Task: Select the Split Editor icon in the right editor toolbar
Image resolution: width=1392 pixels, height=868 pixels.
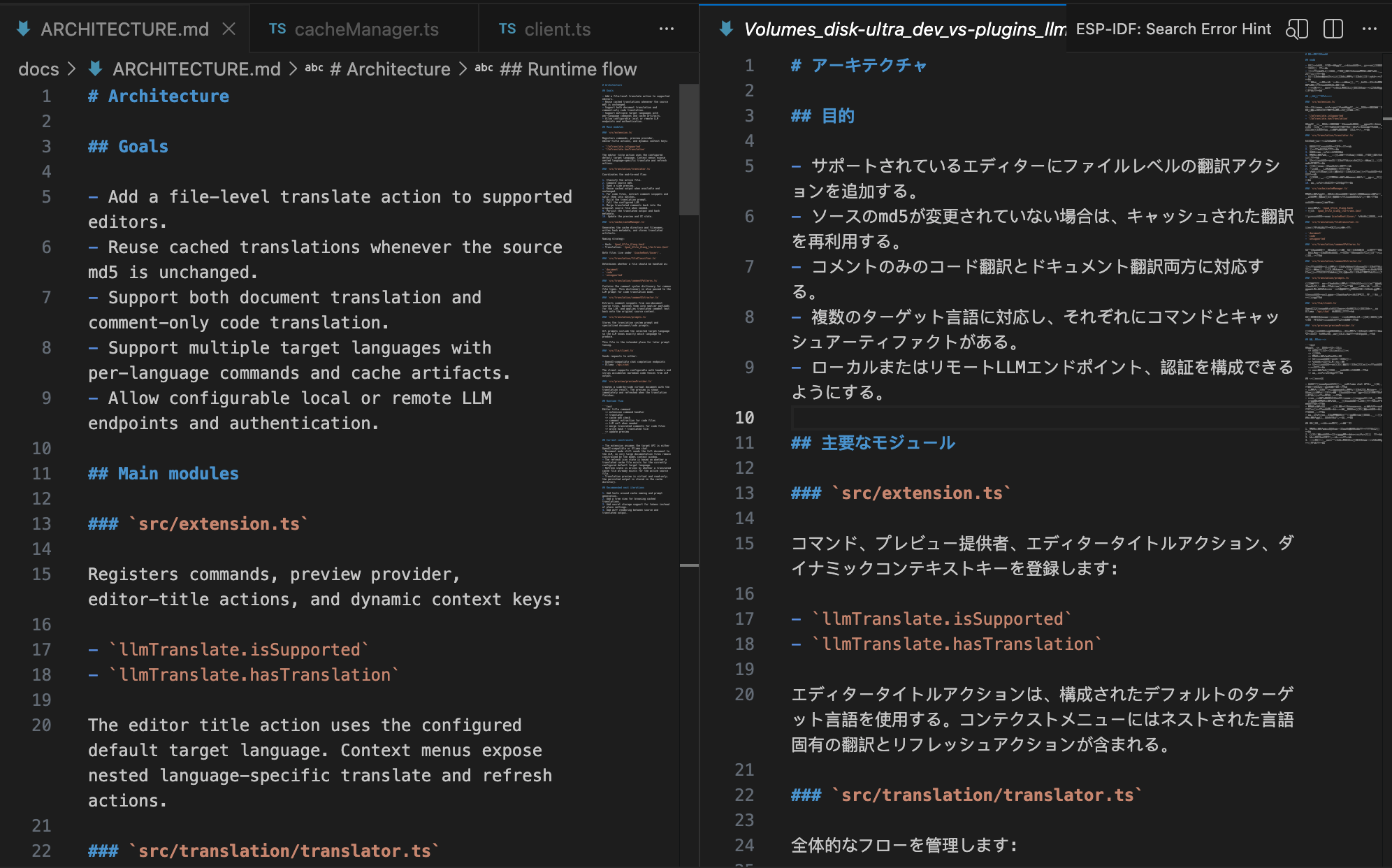Action: pyautogui.click(x=1333, y=29)
